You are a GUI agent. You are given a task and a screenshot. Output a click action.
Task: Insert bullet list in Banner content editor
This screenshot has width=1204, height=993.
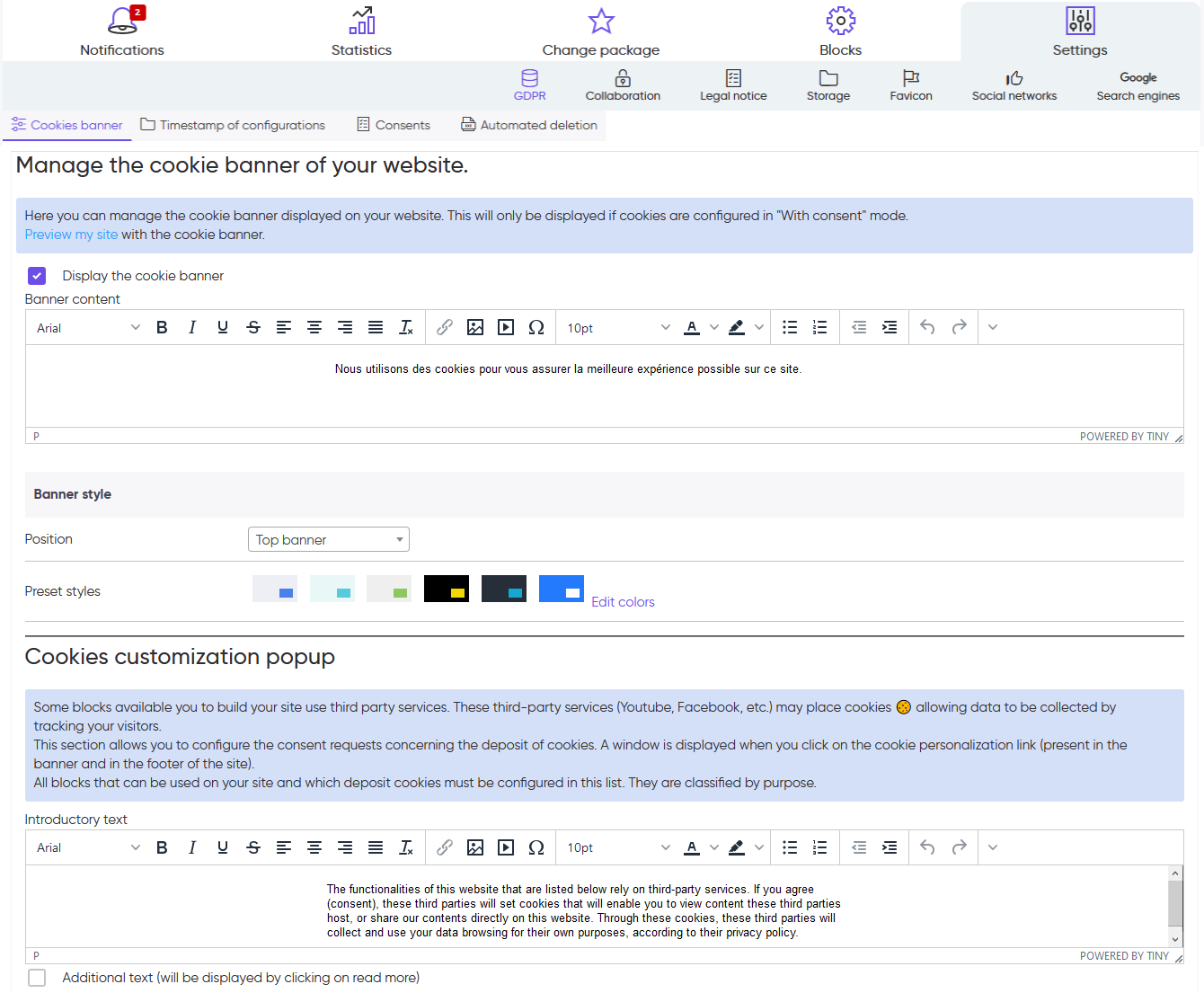click(x=790, y=327)
